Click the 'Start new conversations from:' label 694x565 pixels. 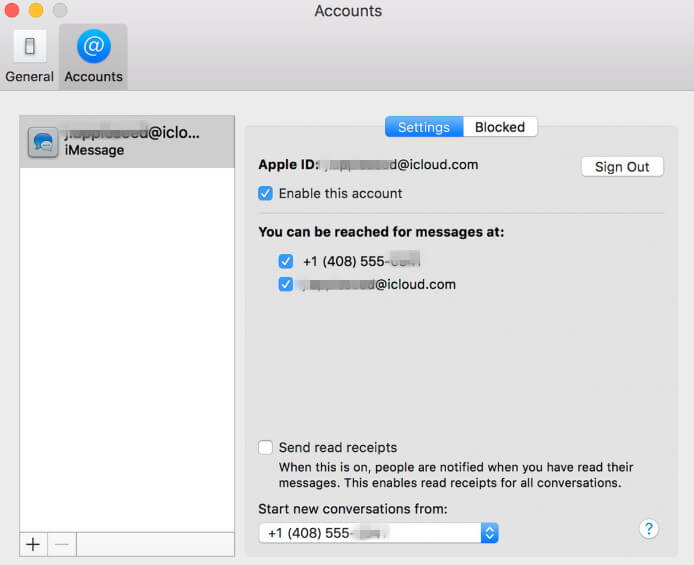tap(353, 509)
